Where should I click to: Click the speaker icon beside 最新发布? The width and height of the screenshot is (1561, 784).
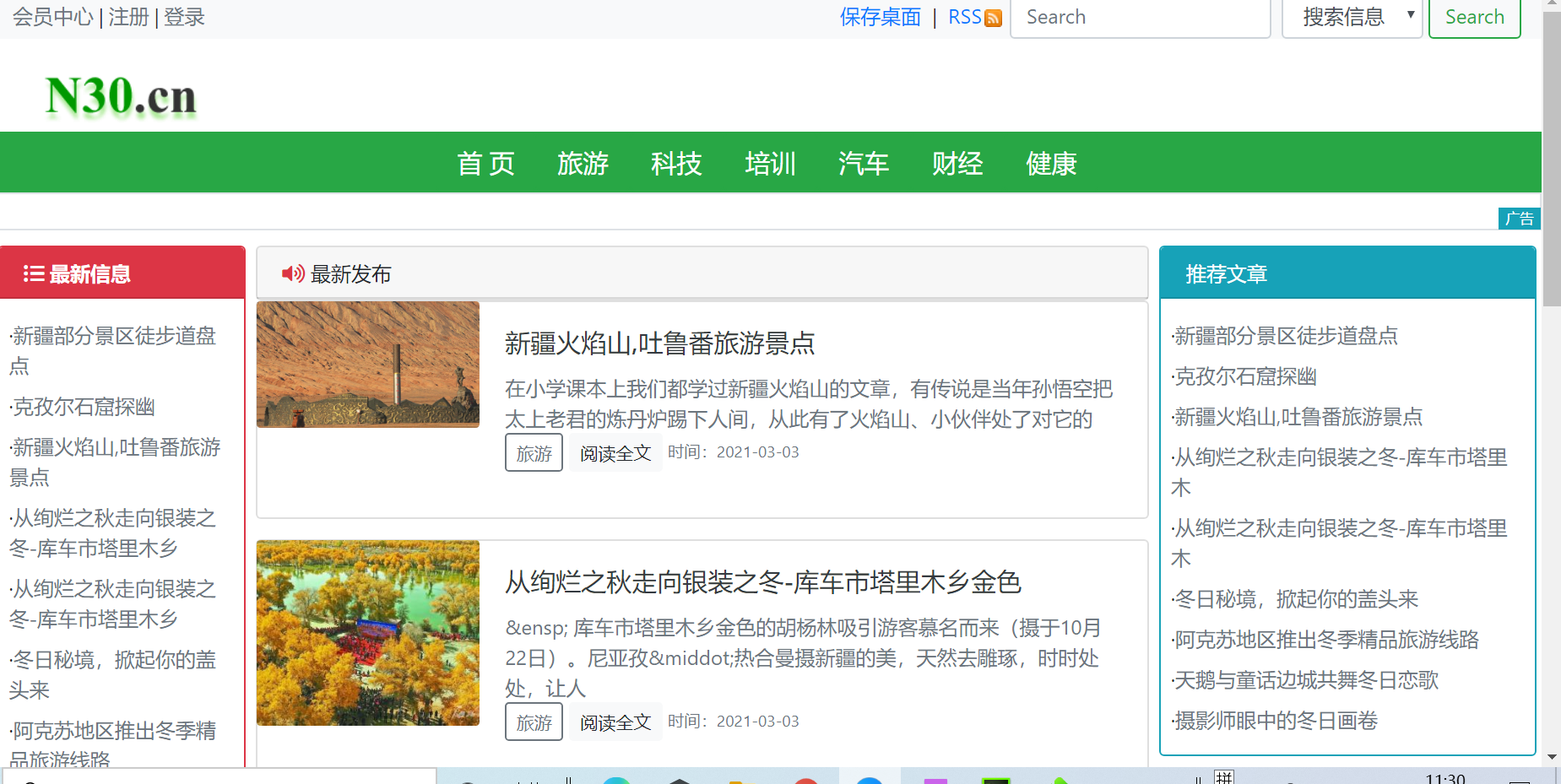pyautogui.click(x=291, y=273)
